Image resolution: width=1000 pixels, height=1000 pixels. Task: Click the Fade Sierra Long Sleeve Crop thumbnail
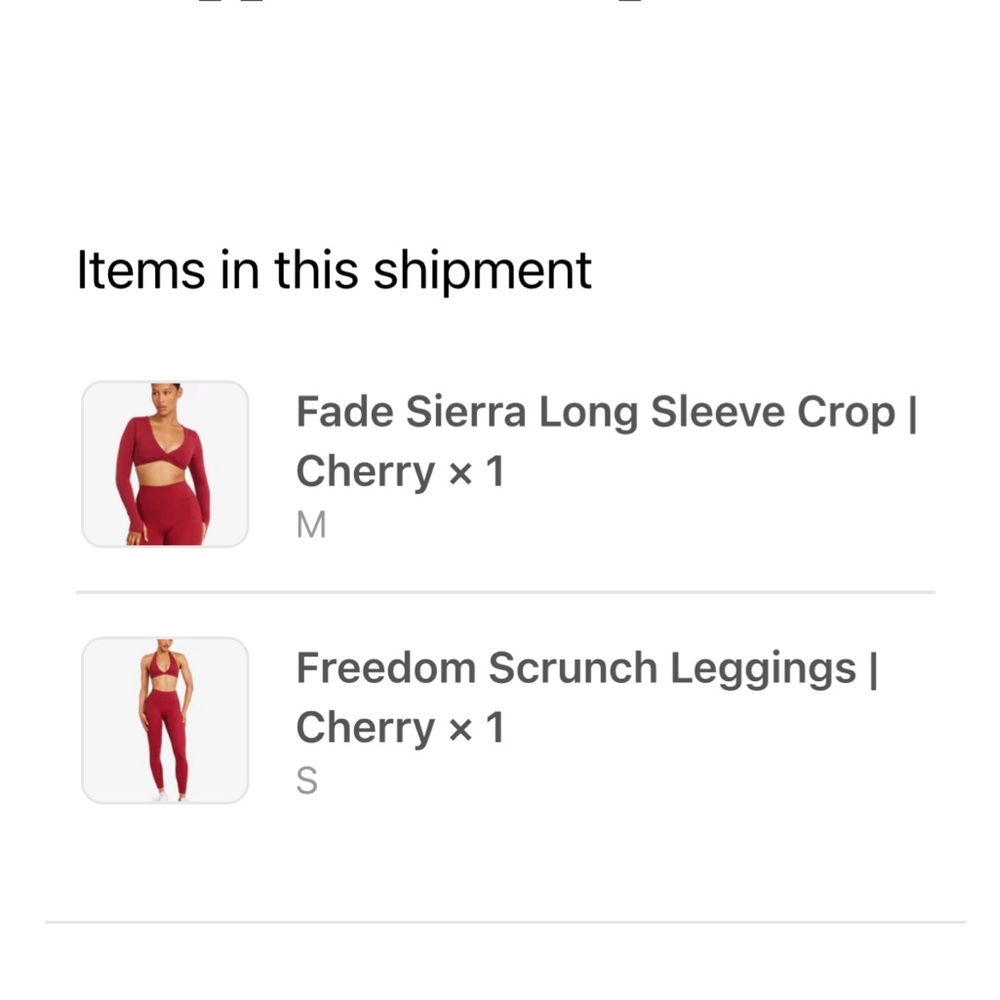coord(164,462)
